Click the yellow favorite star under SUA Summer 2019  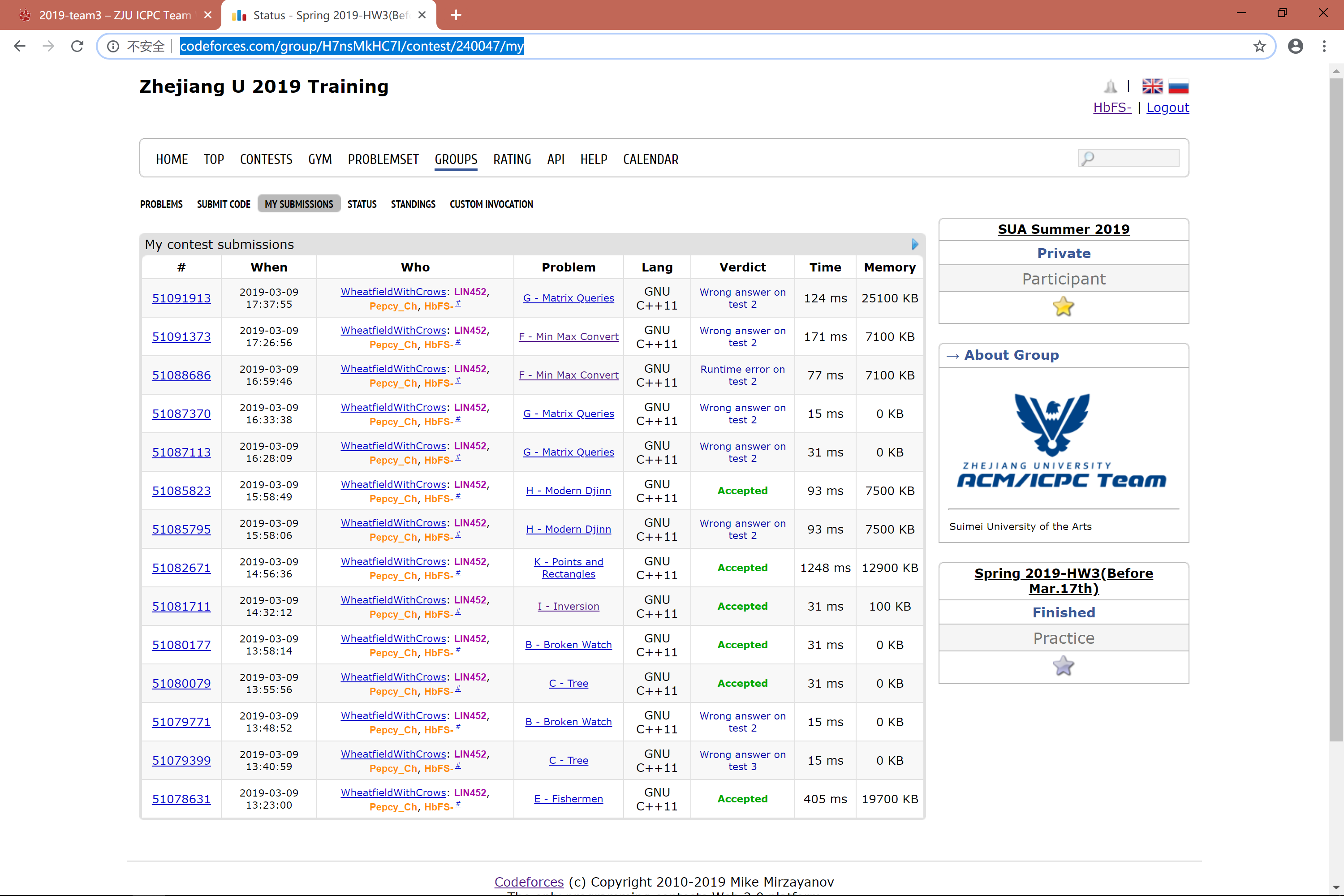(x=1063, y=307)
